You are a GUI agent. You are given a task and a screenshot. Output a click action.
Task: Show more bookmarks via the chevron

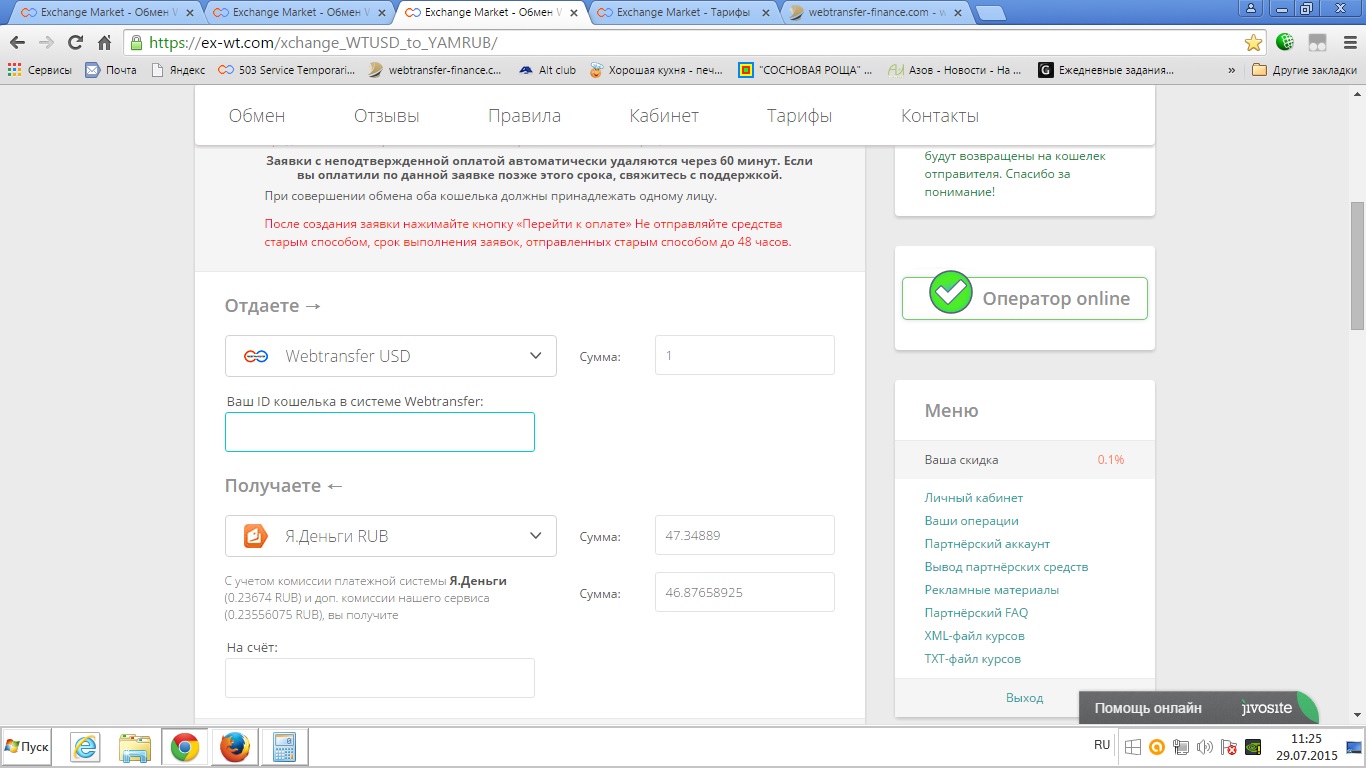(x=1231, y=70)
